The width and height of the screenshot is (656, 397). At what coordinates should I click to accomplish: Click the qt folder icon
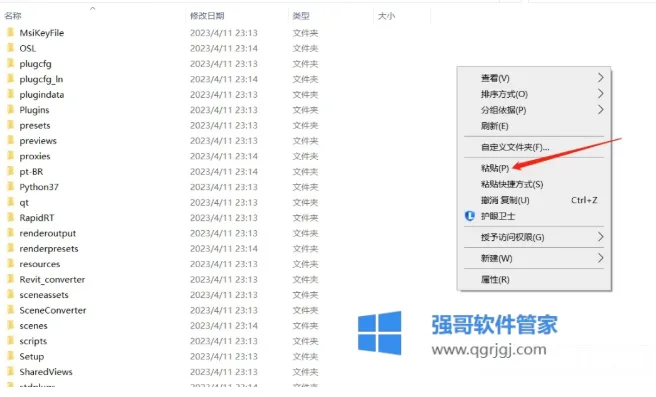point(11,202)
